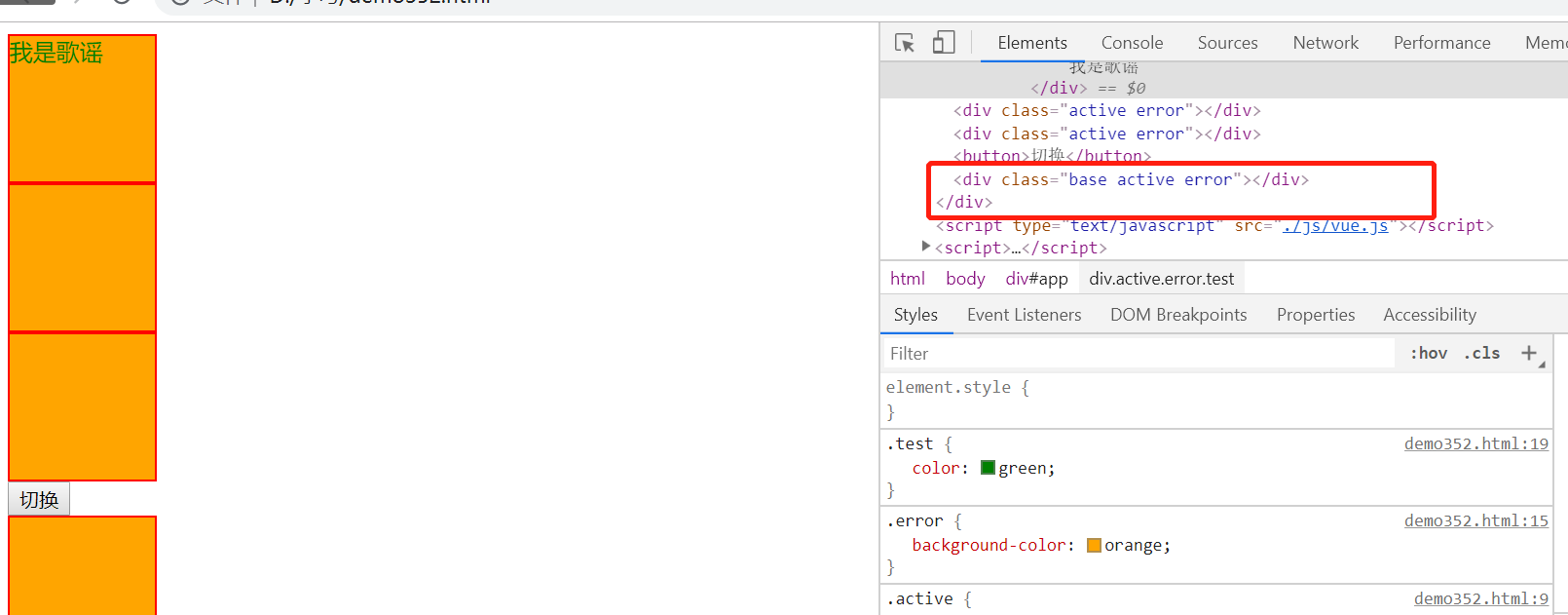Click the 我是歌谣 green text on page
Viewport: 1568px width, 615px height.
coord(56,53)
